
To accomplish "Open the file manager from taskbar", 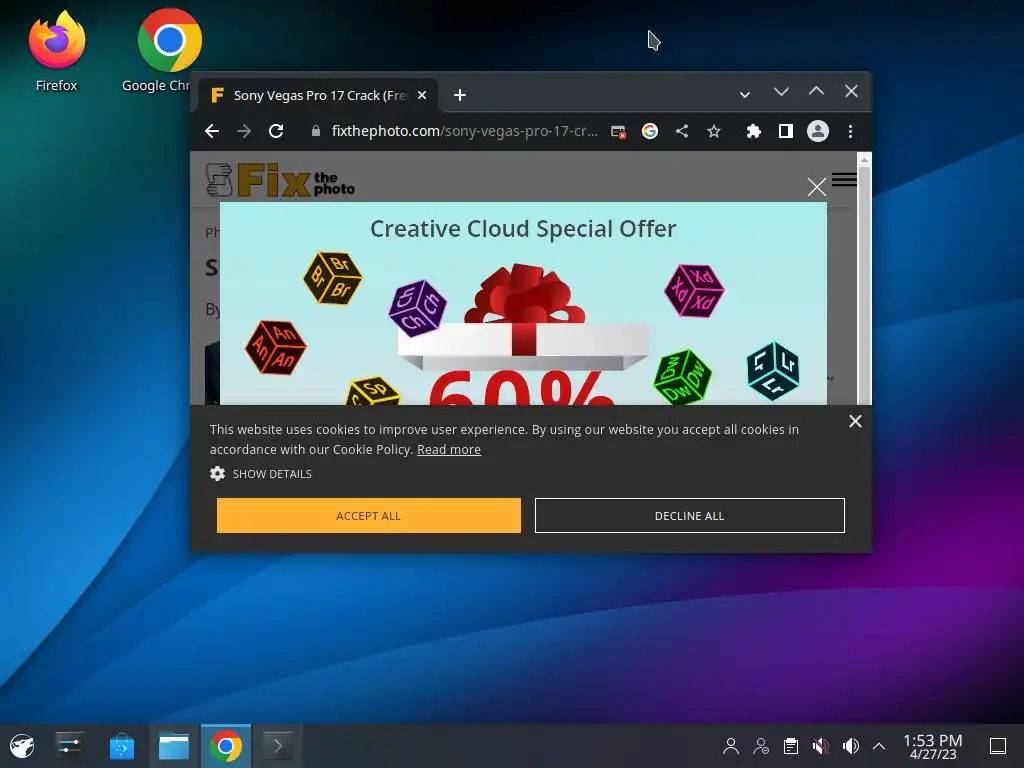I will (174, 746).
